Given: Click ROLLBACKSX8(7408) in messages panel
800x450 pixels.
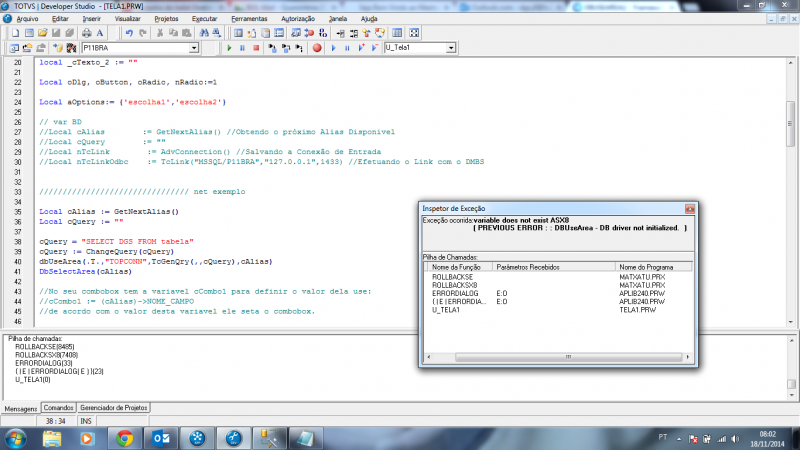Looking at the screenshot, I should coord(46,355).
